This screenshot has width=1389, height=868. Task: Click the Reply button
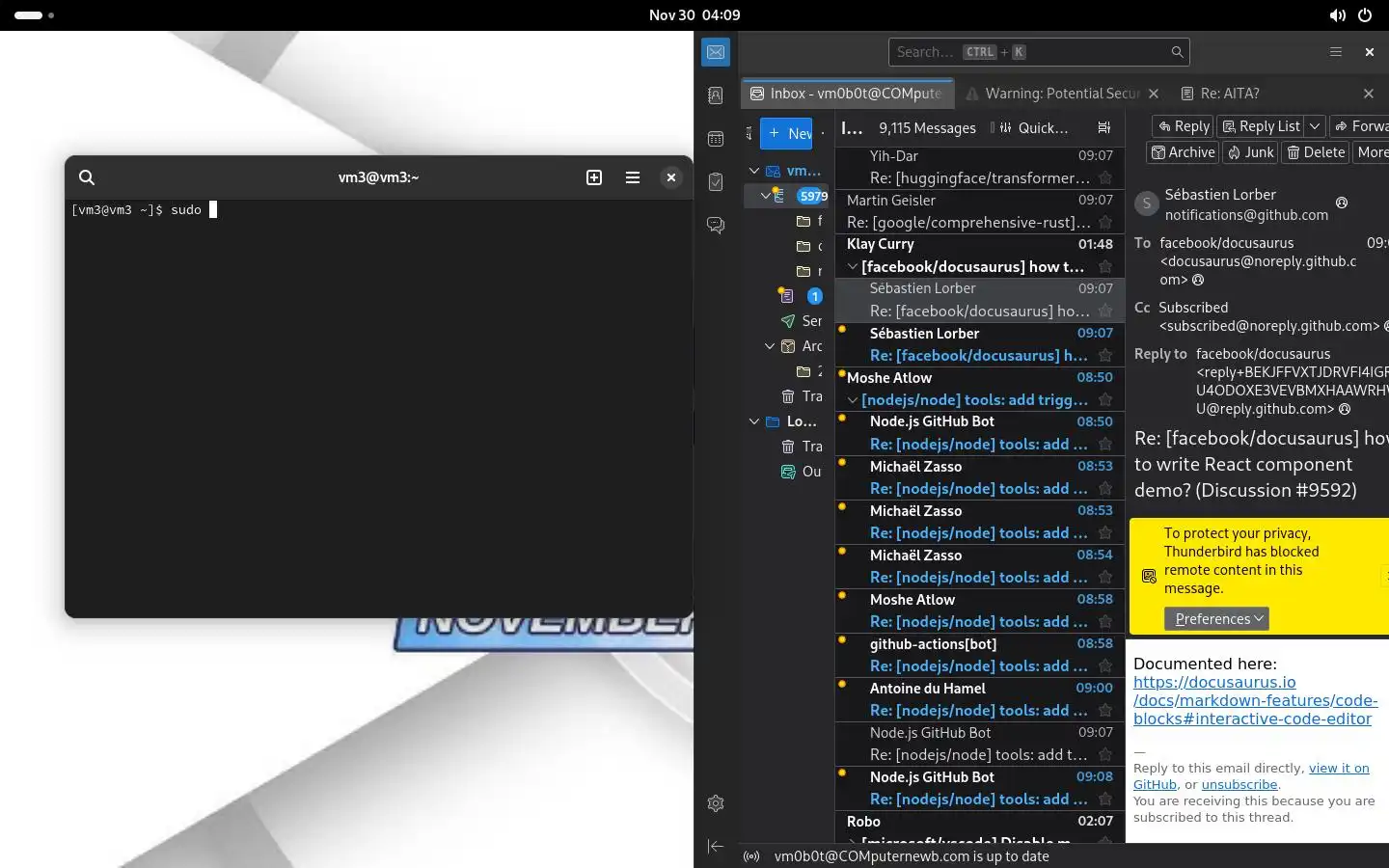pyautogui.click(x=1184, y=126)
